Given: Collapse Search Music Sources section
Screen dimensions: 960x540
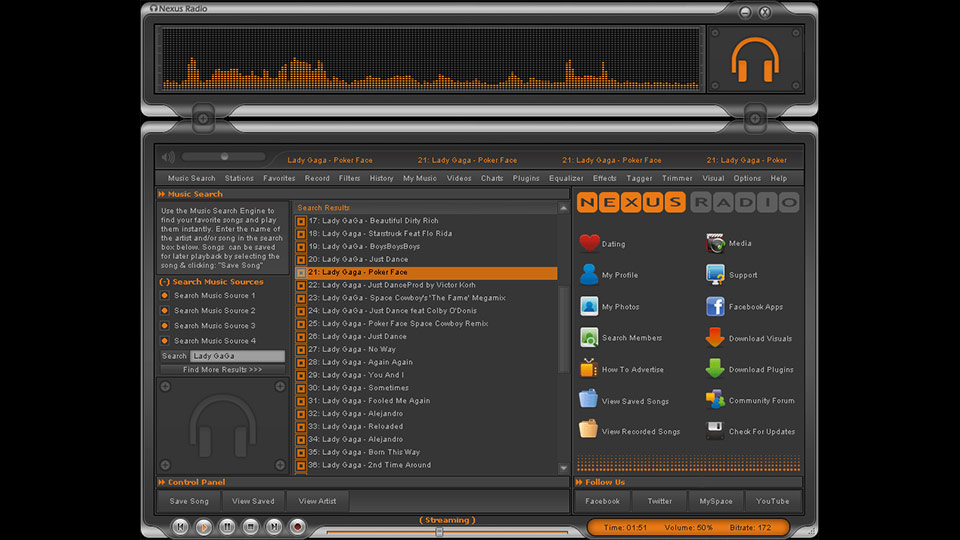Looking at the screenshot, I should pos(164,282).
